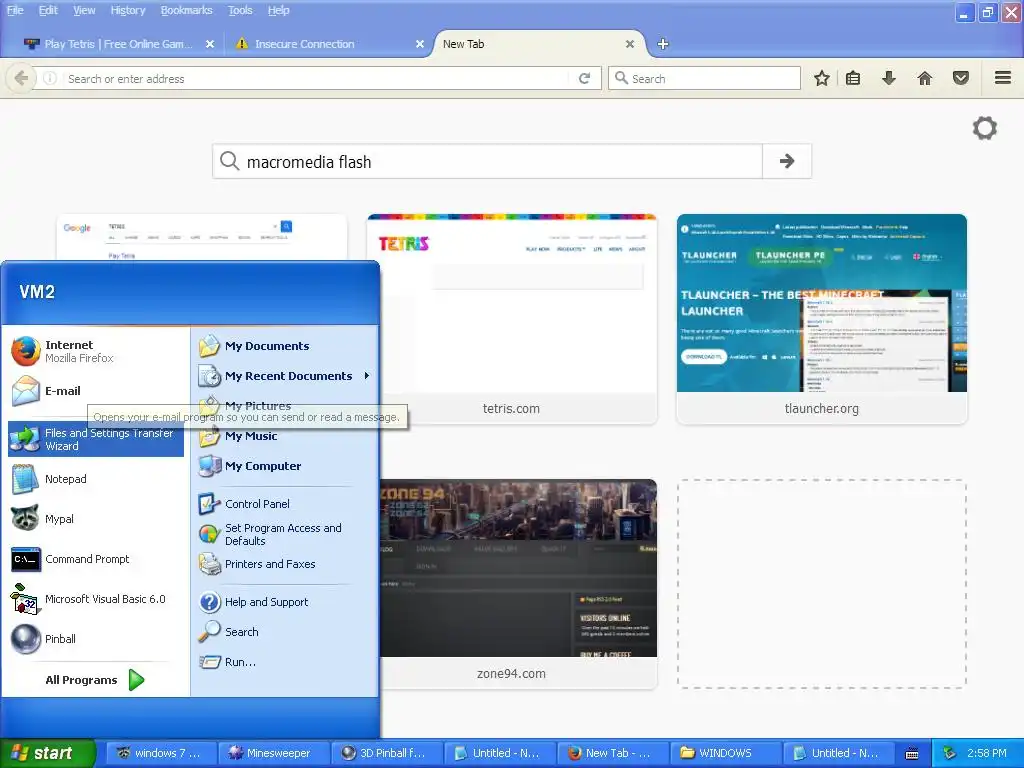Open the Help menu

[278, 10]
